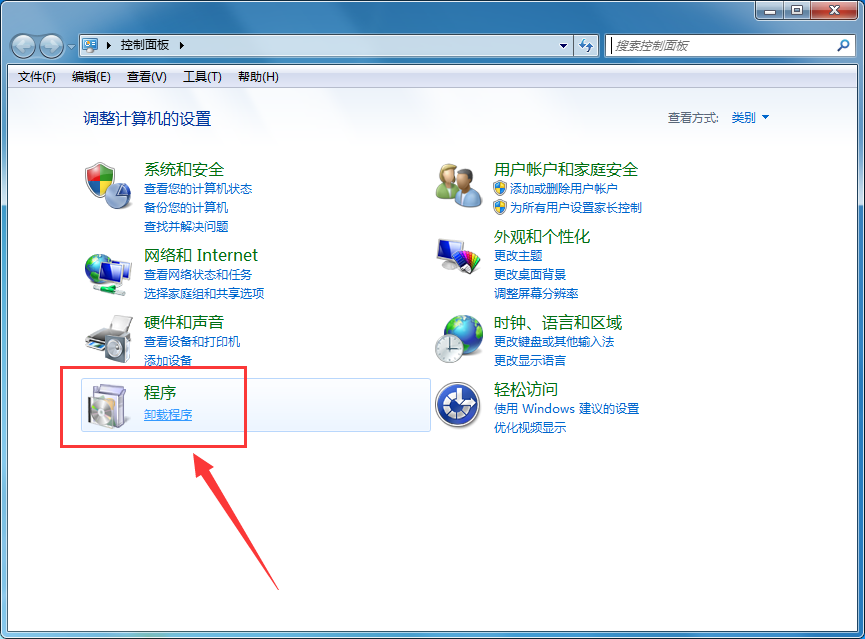Viewport: 865px width, 639px height.
Task: Click the User Accounts people icon
Action: point(458,185)
